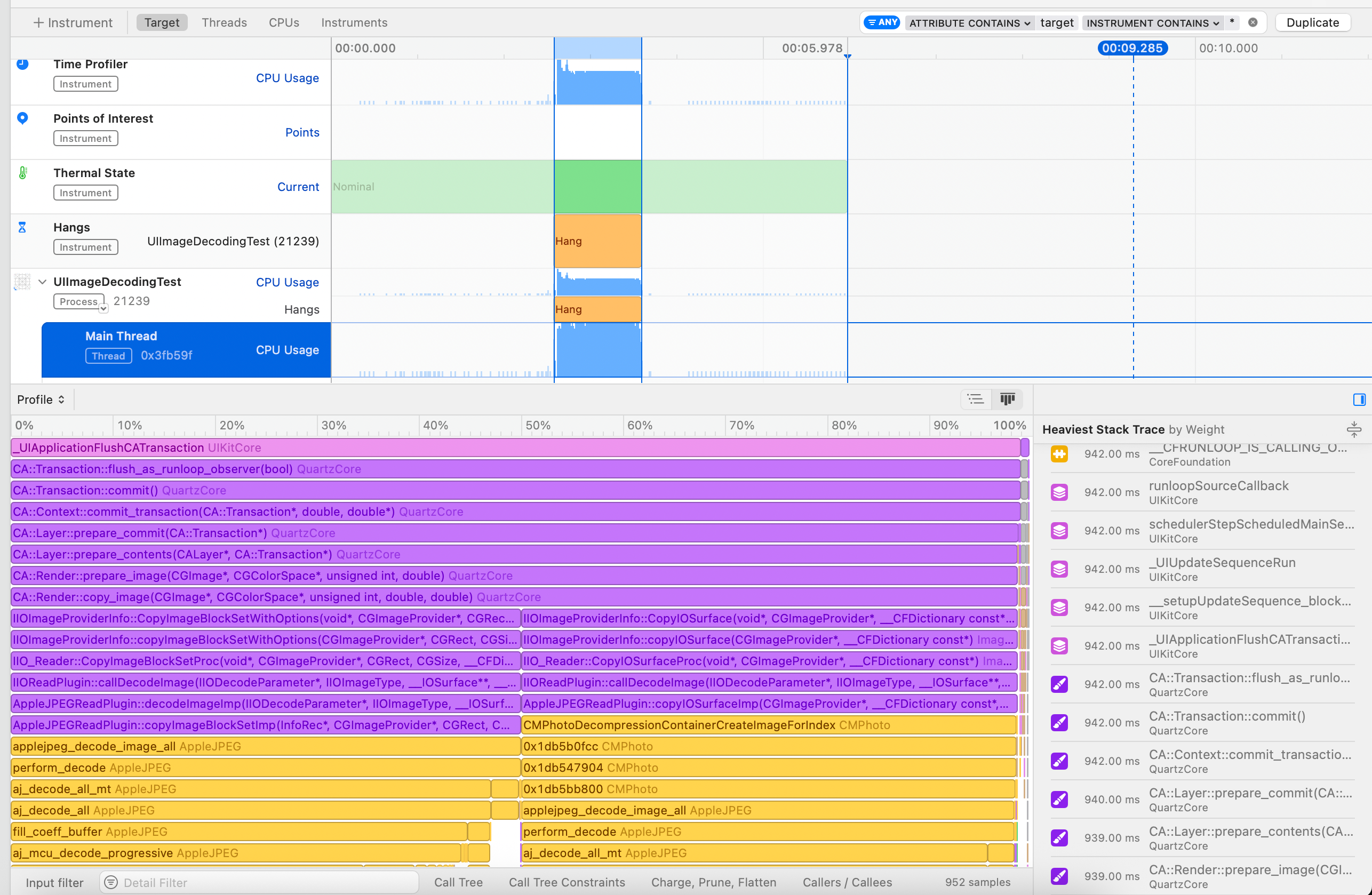This screenshot has width=1372, height=895.
Task: Select the Target track filter
Action: 162,22
